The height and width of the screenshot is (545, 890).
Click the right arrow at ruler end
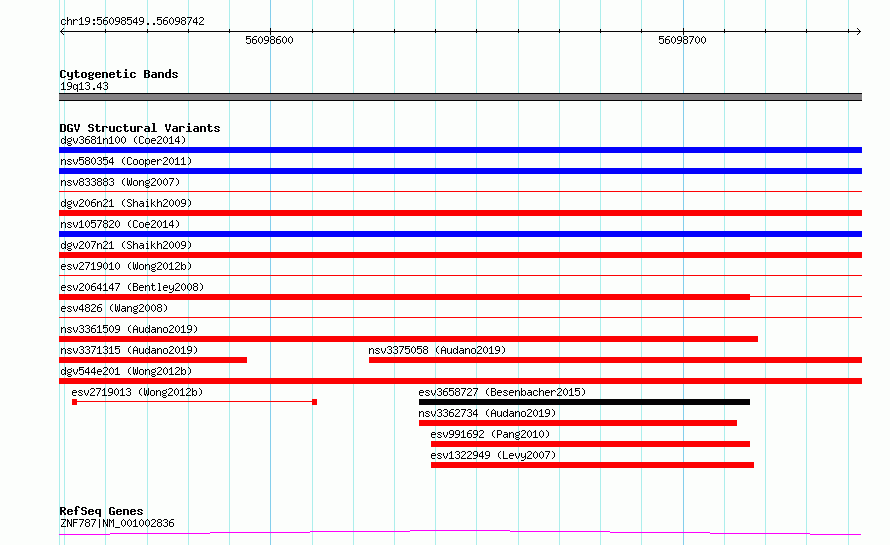(858, 32)
